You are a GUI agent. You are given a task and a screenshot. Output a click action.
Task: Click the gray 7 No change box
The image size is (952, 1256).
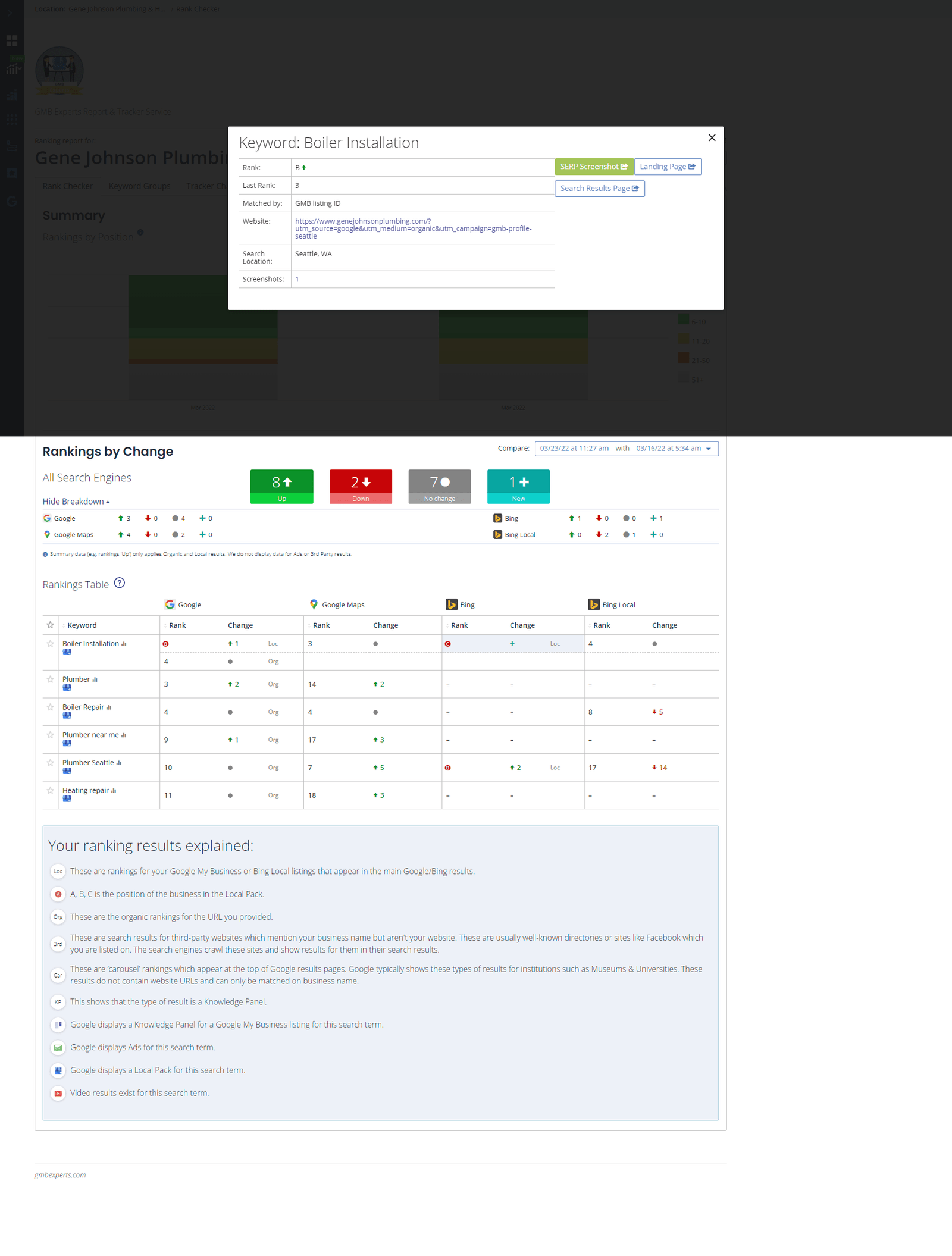click(440, 487)
